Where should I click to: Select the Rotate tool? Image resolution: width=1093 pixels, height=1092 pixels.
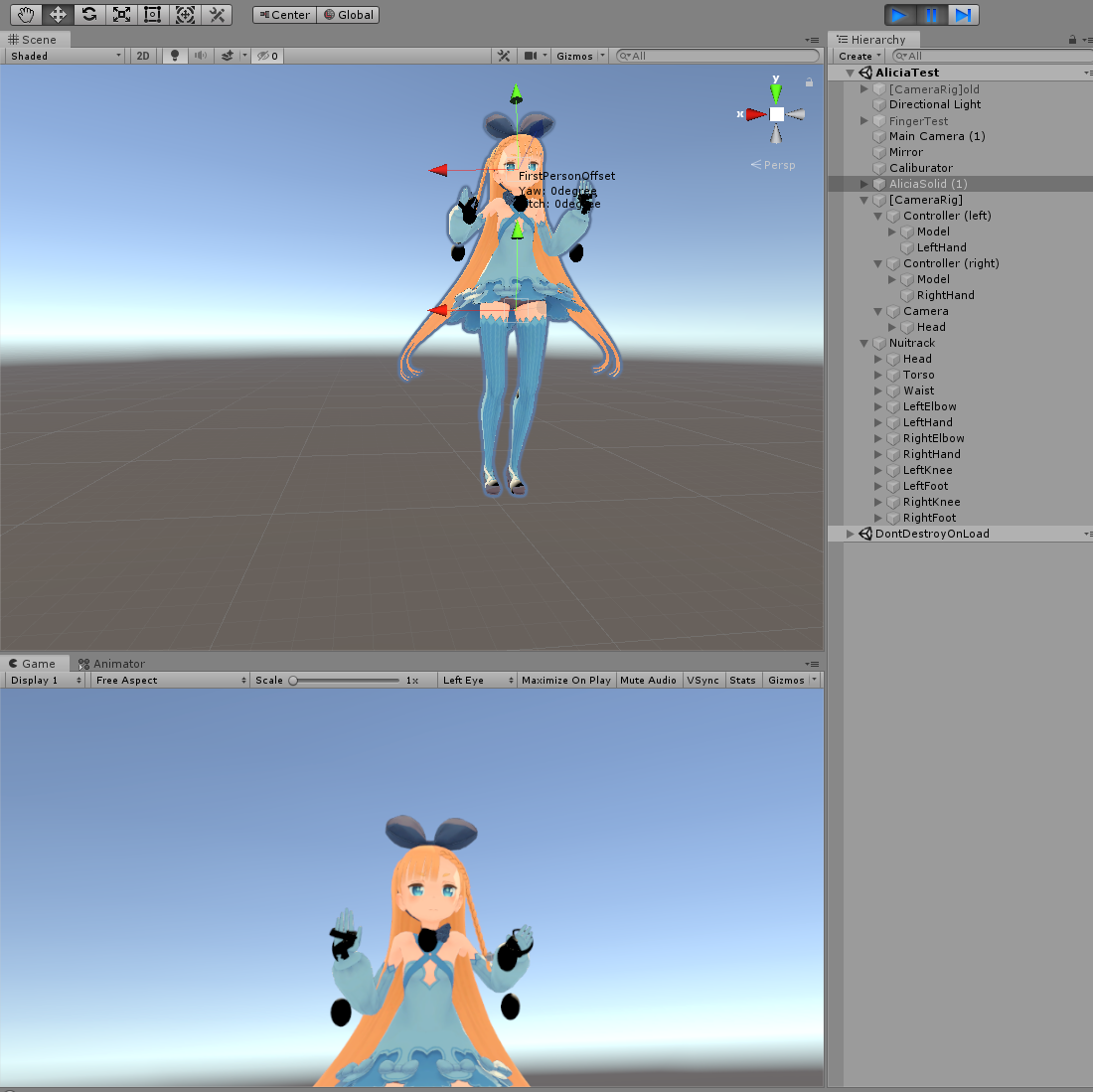89,15
